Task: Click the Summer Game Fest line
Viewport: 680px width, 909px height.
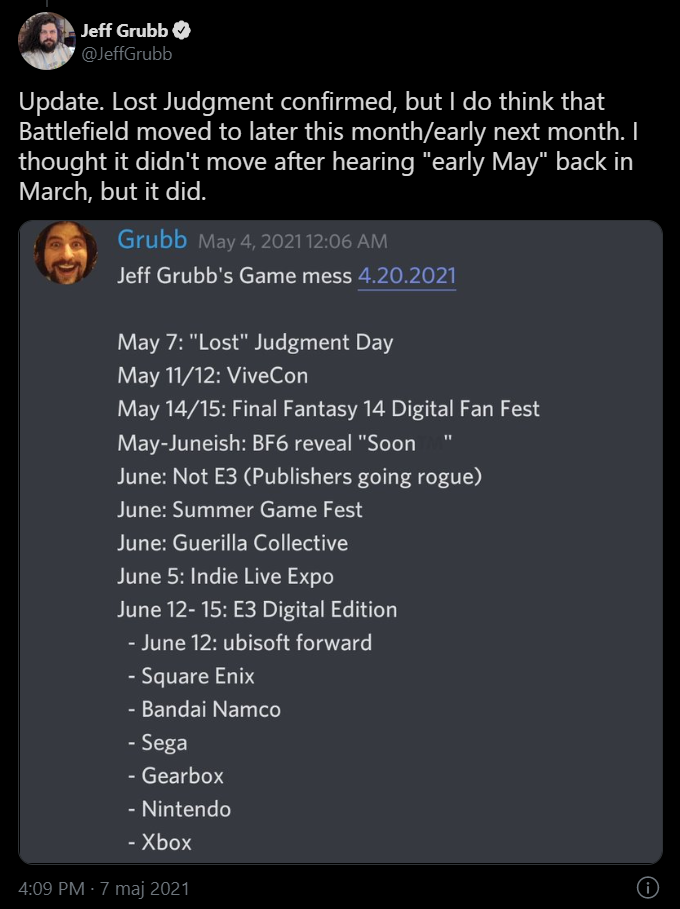Action: pos(240,509)
